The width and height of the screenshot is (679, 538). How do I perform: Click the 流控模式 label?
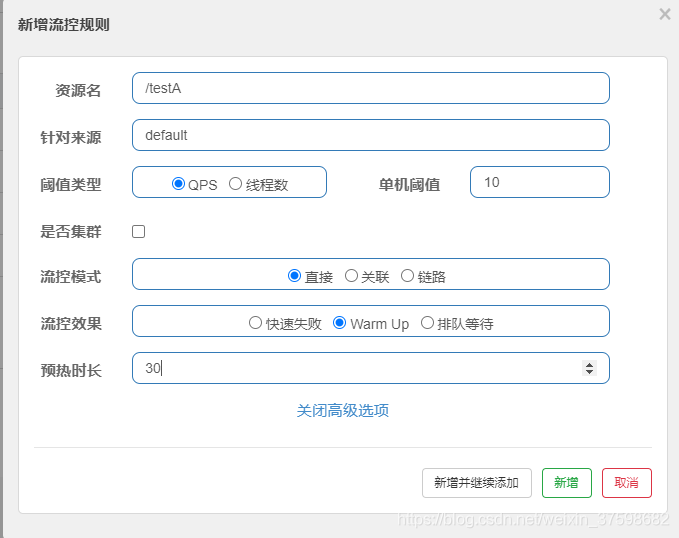pyautogui.click(x=71, y=276)
